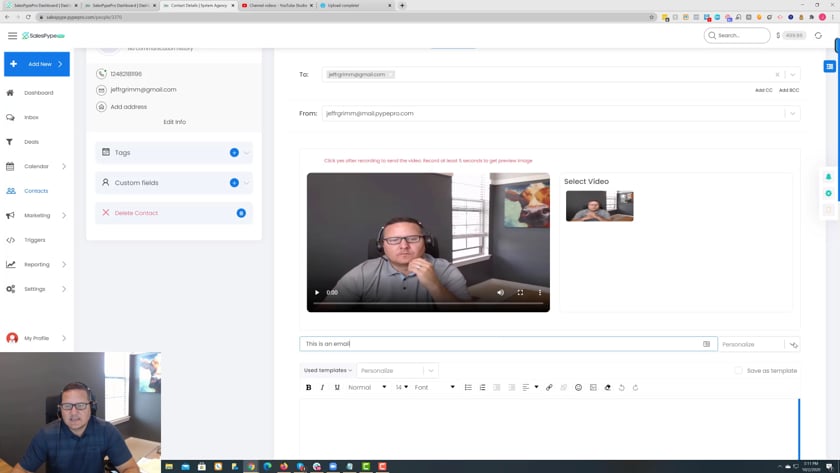
Task: Click the Delete Contact trash icon
Action: click(x=241, y=213)
